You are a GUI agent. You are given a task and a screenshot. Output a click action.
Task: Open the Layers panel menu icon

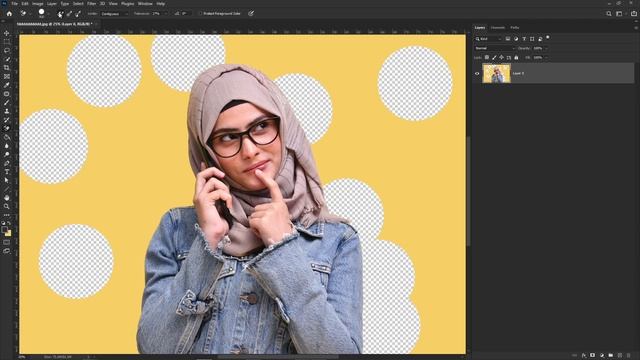[636, 28]
